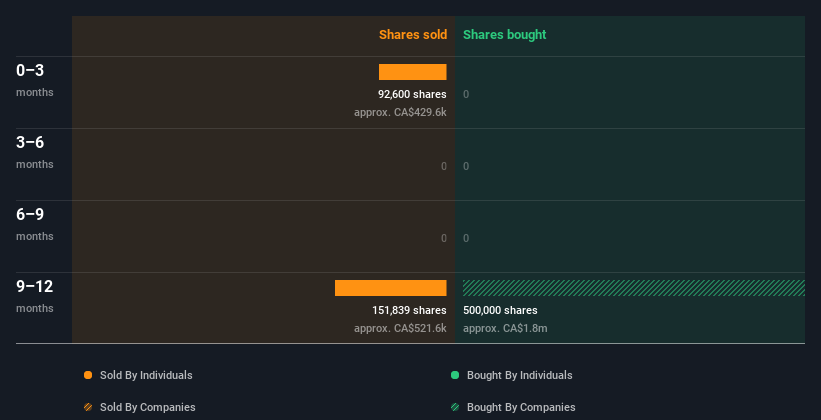
Task: Click the shares bought zero in 6–9 months row
Action: tap(466, 238)
